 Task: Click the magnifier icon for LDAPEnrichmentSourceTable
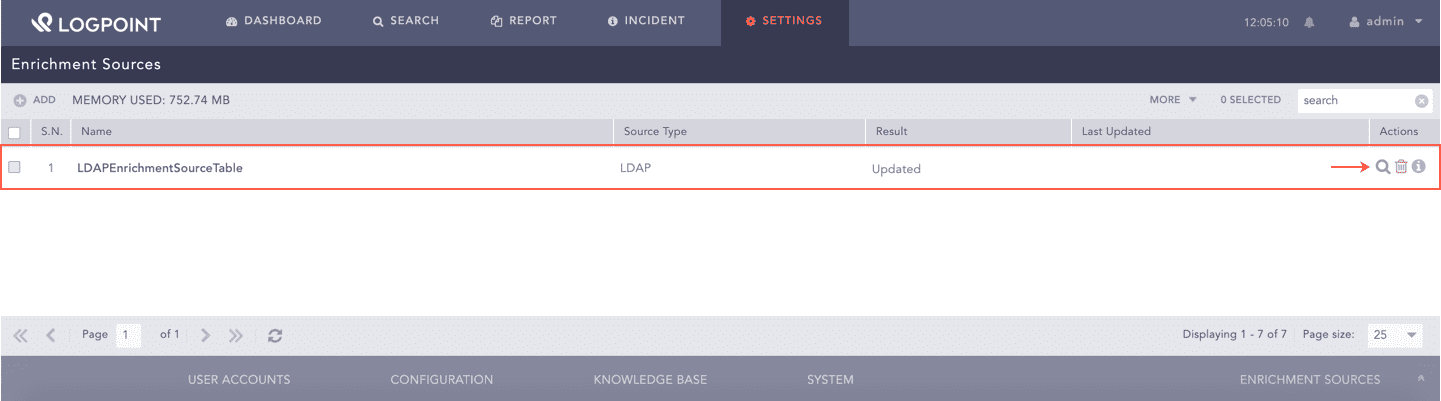pos(1382,167)
